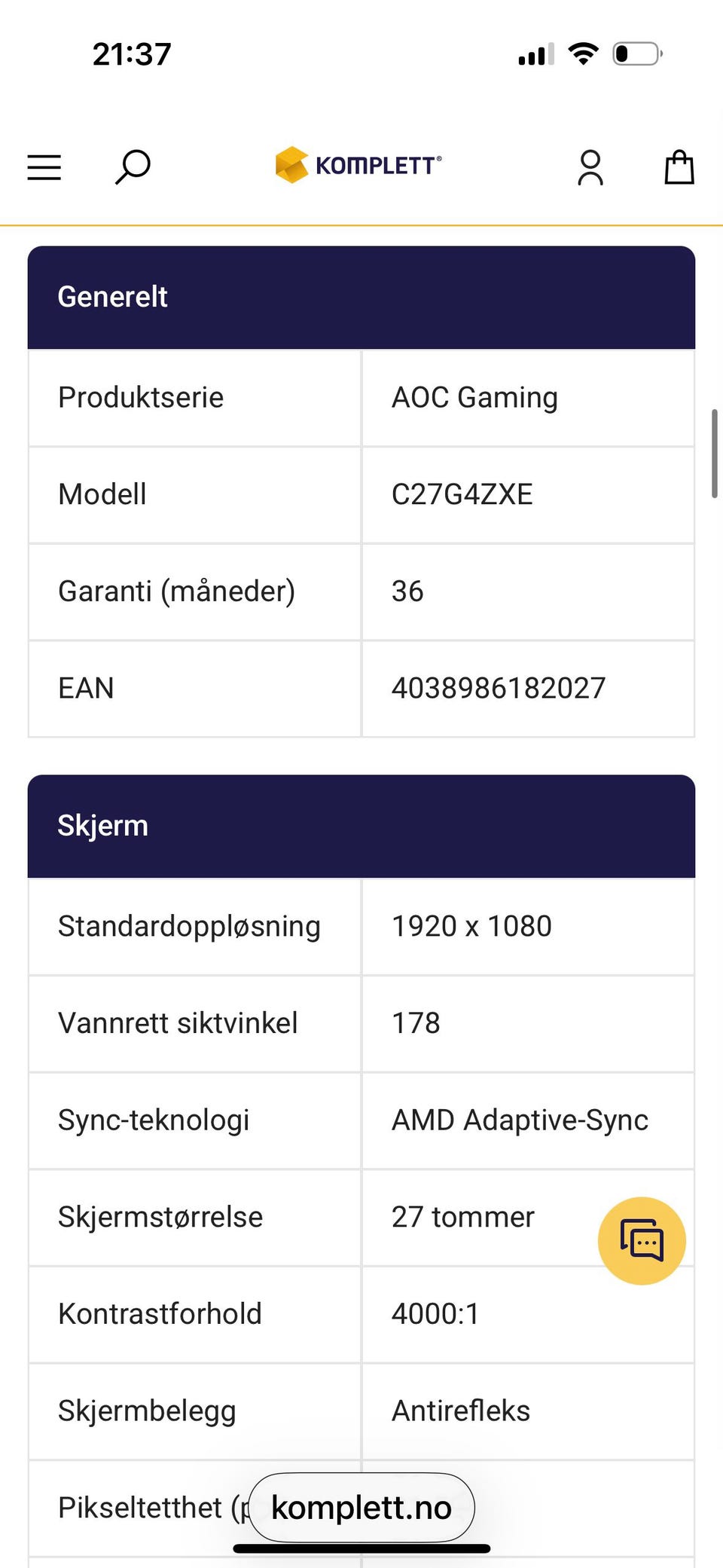Open the yellow live chat bubble
This screenshot has width=723, height=1568.
click(642, 1240)
